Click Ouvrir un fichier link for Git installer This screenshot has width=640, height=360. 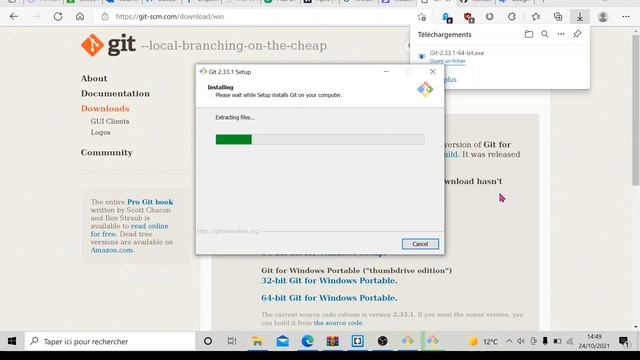447,61
